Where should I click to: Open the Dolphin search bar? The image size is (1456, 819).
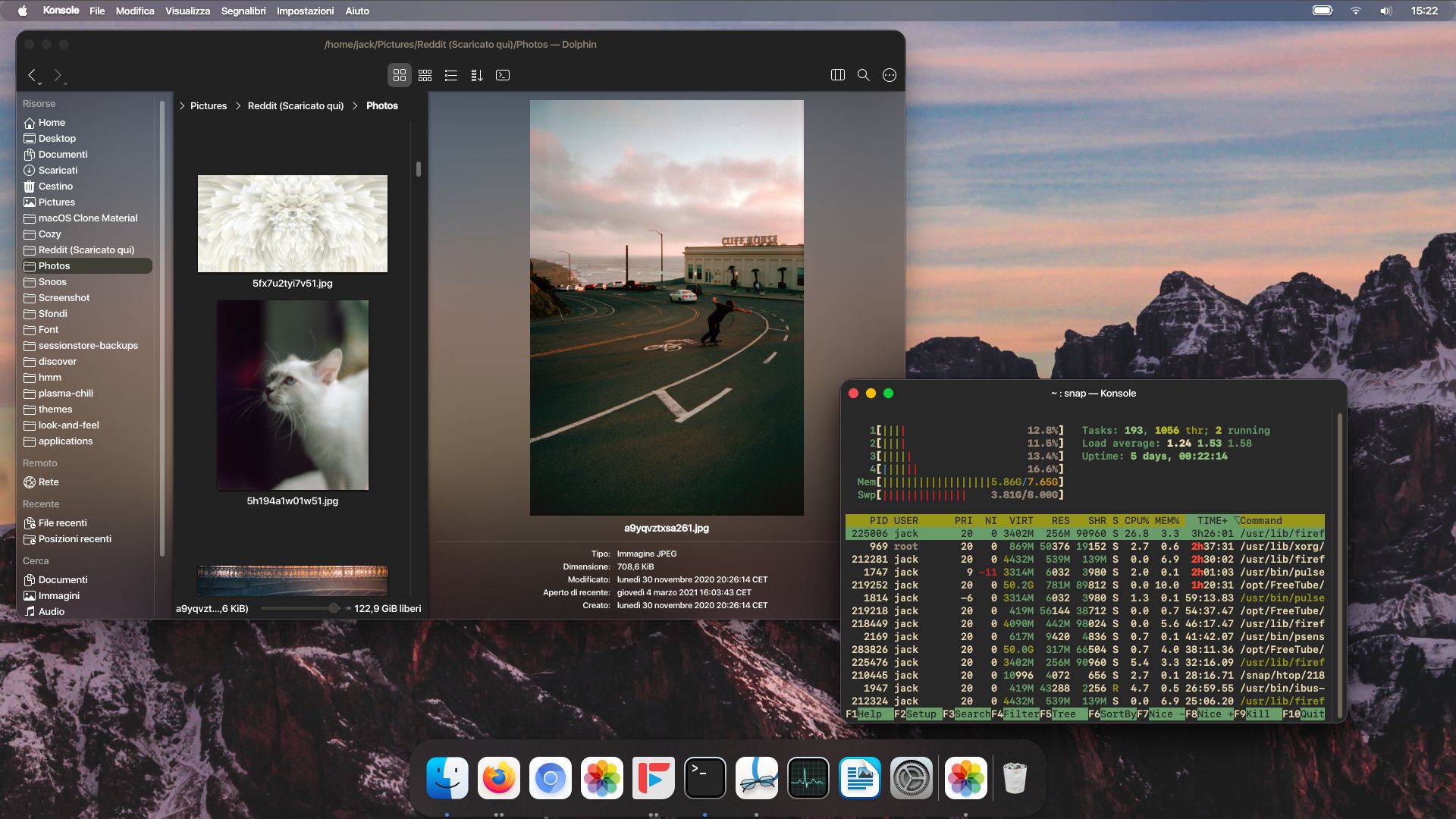pyautogui.click(x=862, y=75)
